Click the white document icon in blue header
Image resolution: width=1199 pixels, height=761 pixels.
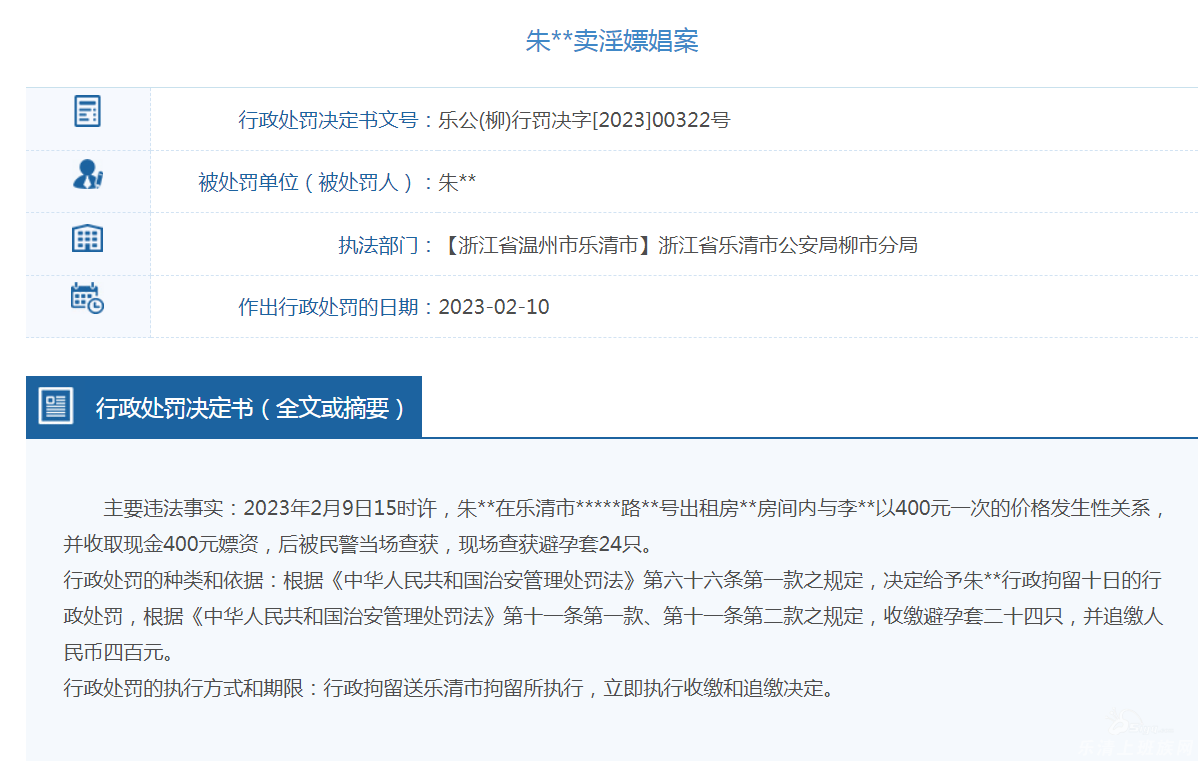click(x=55, y=406)
